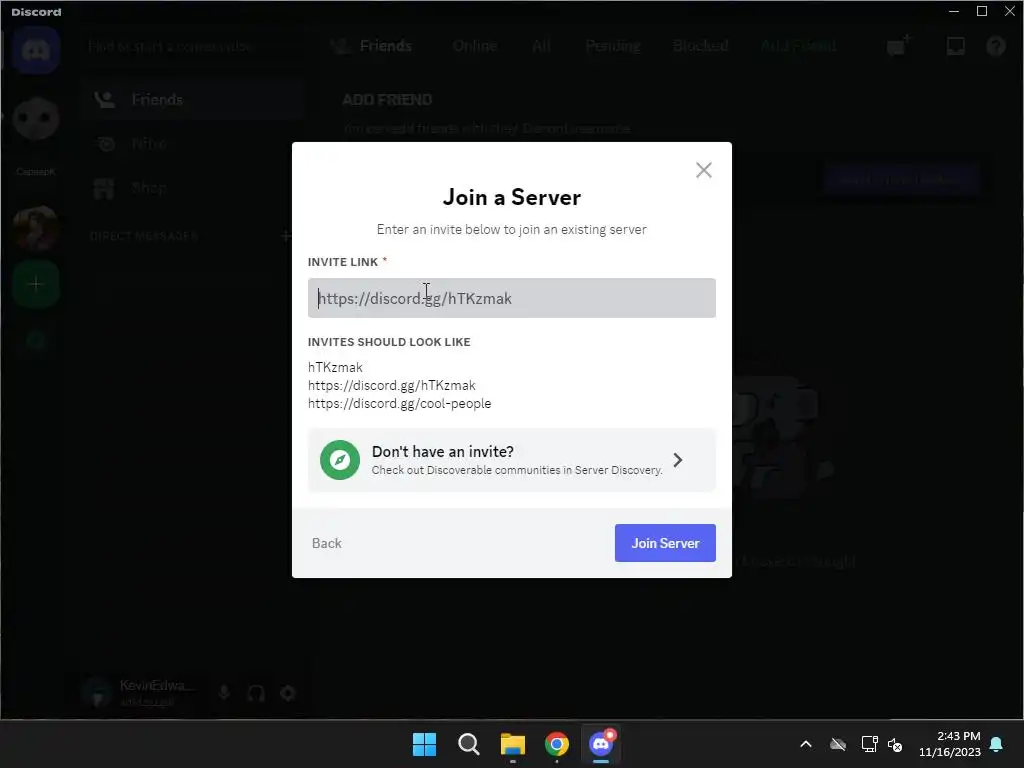The height and width of the screenshot is (768, 1024).
Task: Click the invite link input field
Action: [x=511, y=298]
